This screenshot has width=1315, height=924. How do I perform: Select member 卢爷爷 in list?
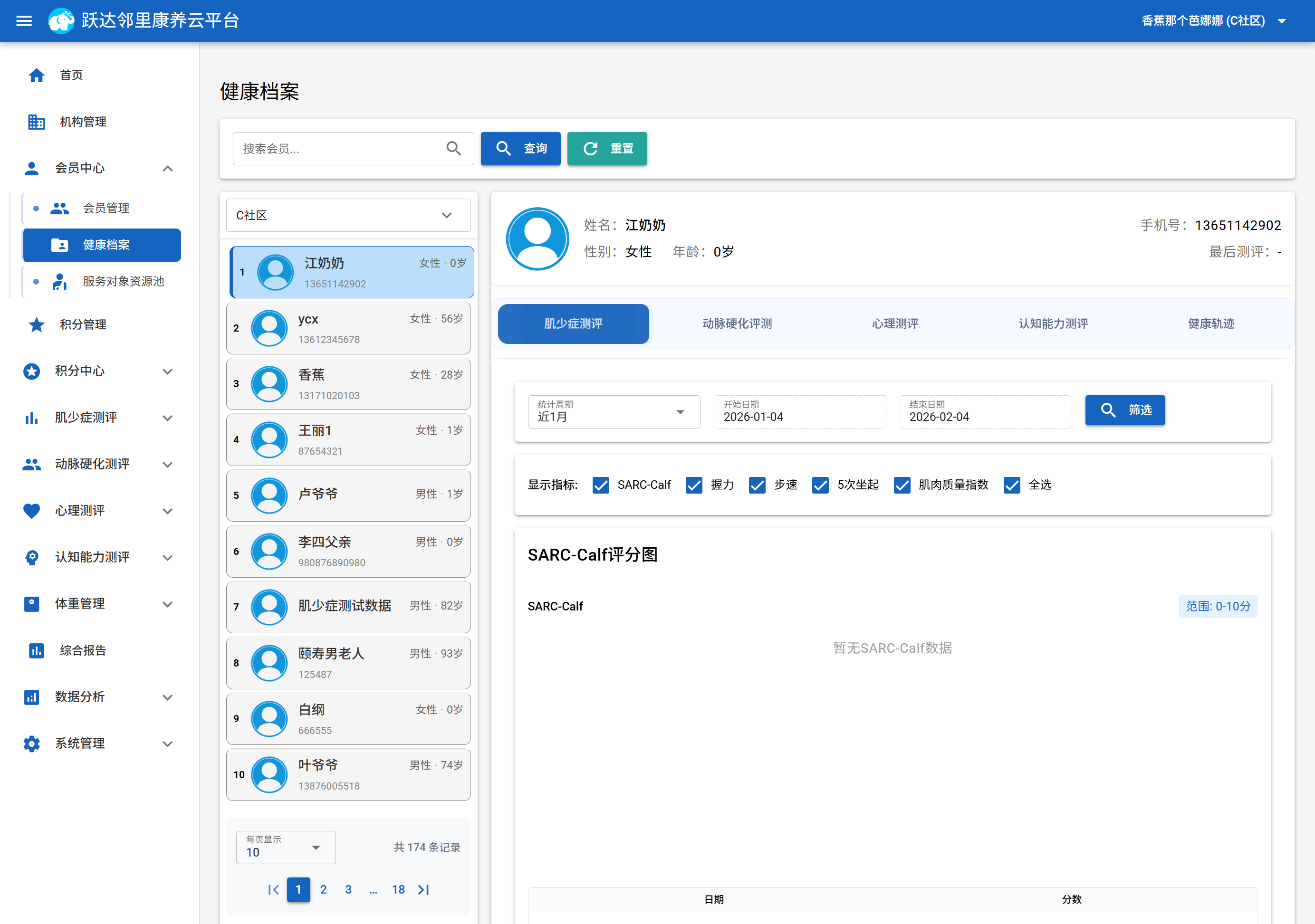click(348, 496)
